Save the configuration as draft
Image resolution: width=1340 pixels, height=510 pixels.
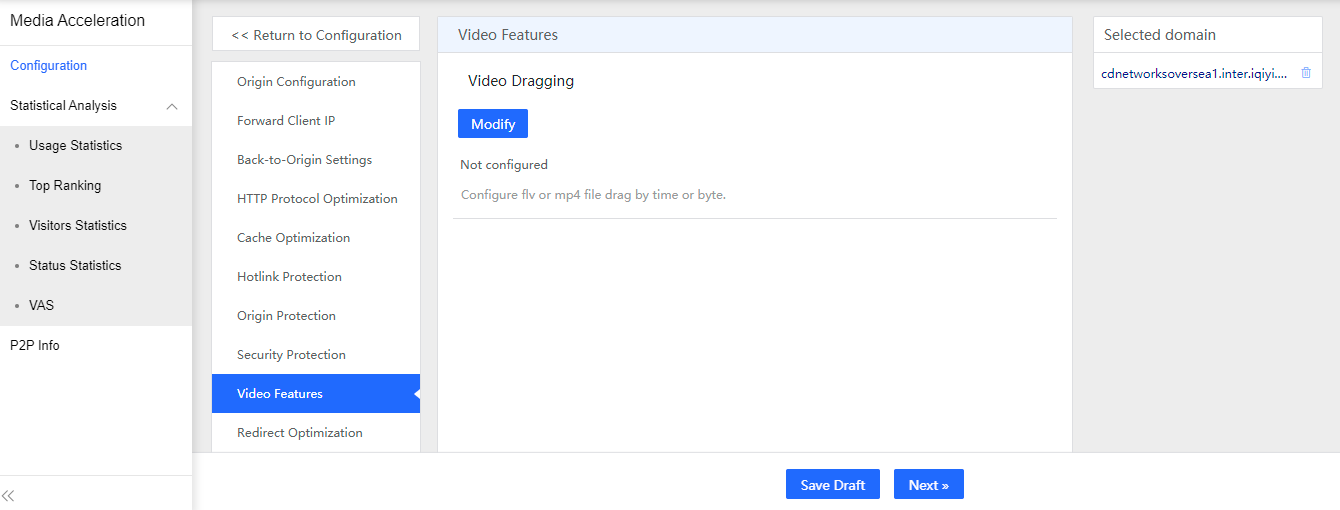(x=833, y=485)
